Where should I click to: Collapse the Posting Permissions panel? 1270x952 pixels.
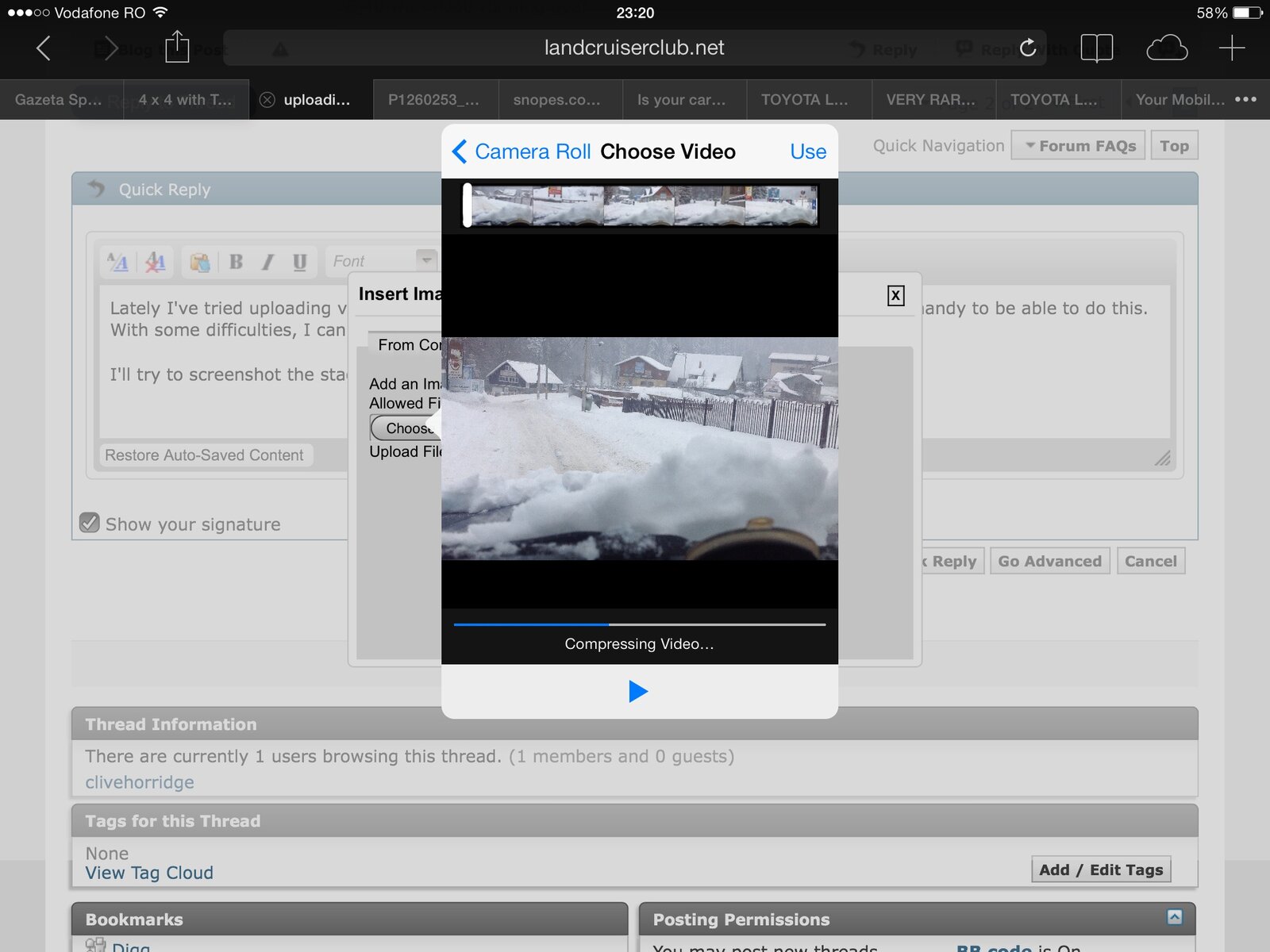(1175, 917)
